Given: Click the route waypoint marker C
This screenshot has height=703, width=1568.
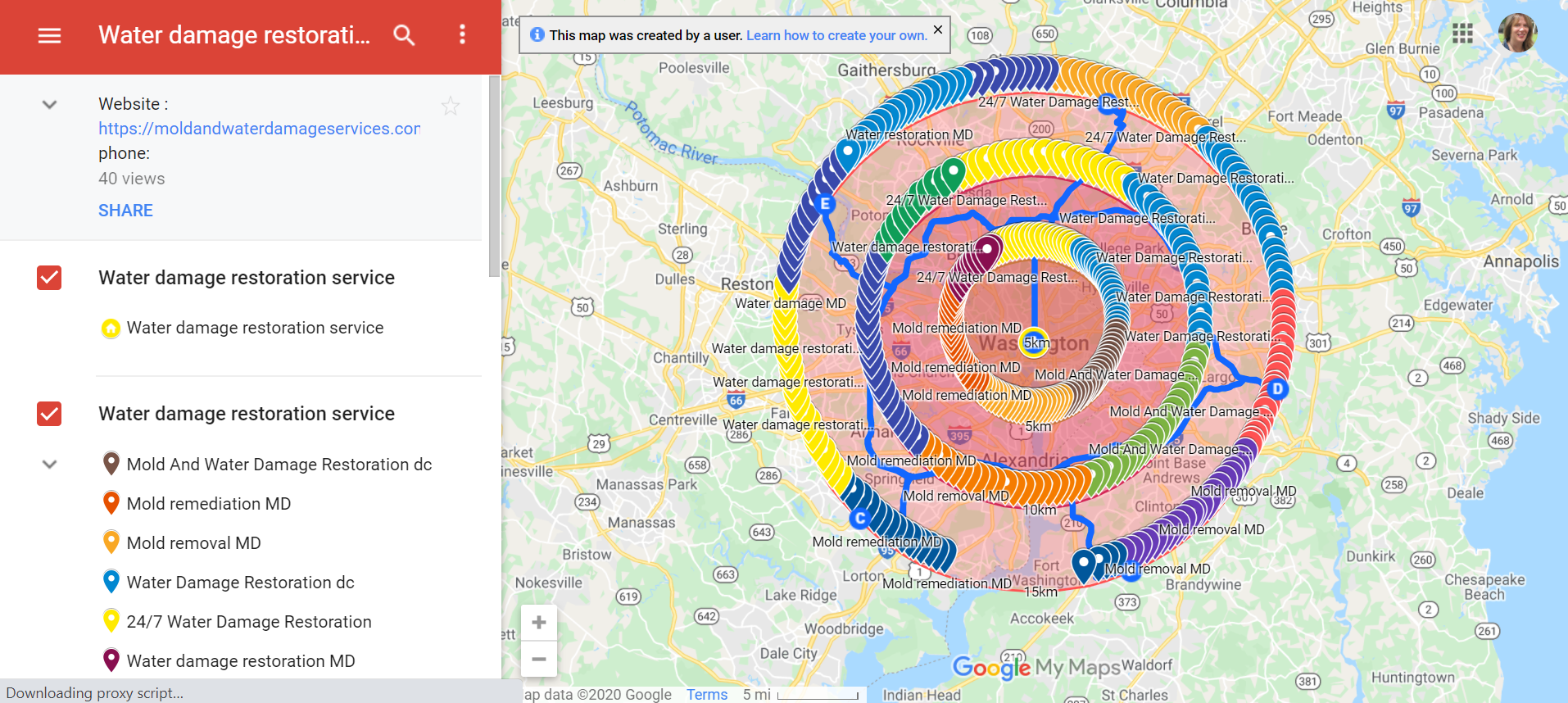Looking at the screenshot, I should pos(859,519).
